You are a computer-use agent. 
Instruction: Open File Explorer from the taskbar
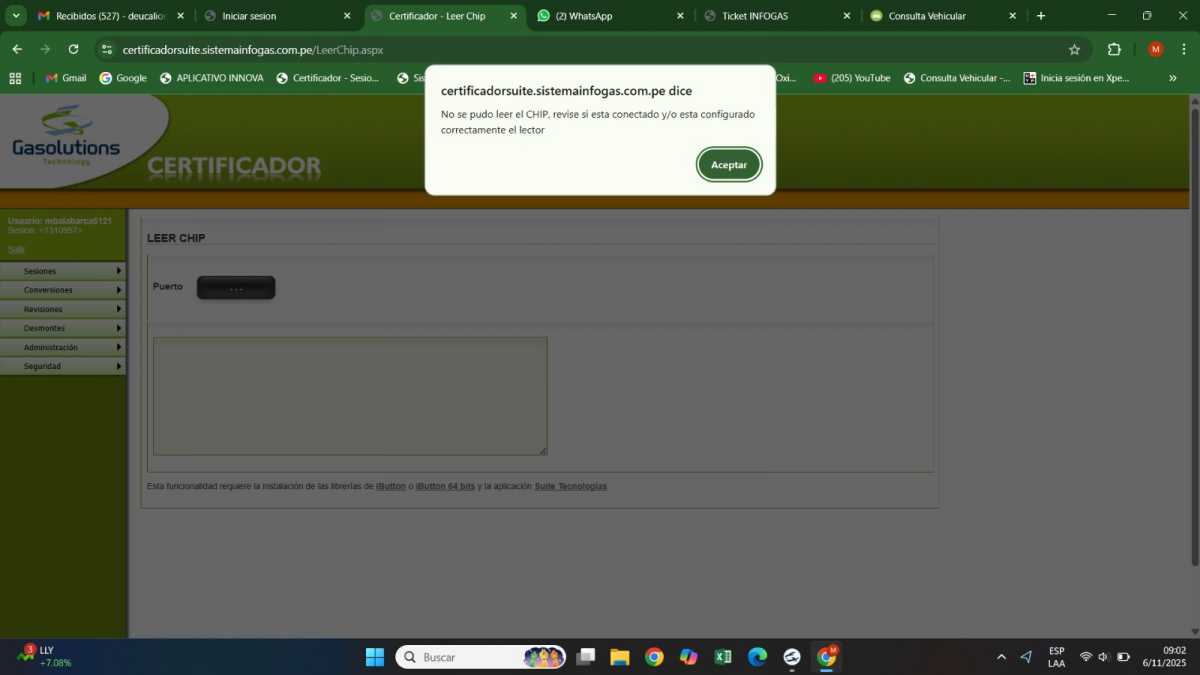click(620, 657)
